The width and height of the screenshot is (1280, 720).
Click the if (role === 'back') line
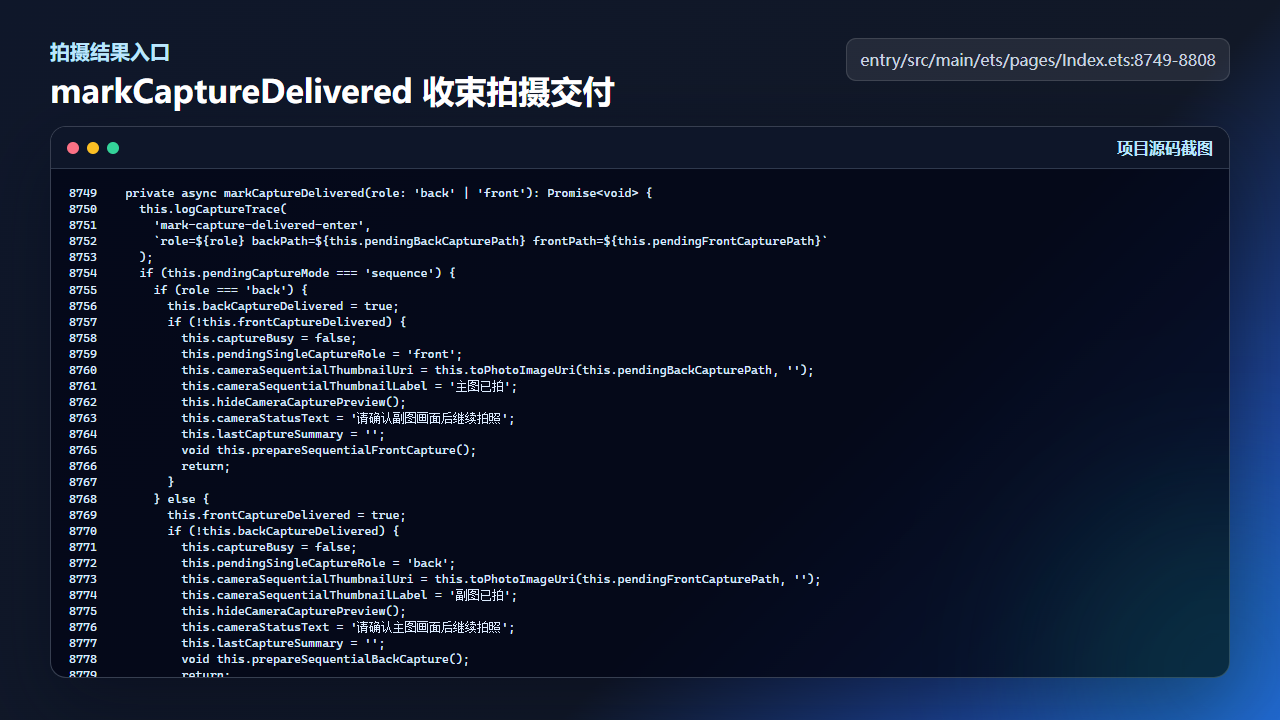tap(231, 290)
